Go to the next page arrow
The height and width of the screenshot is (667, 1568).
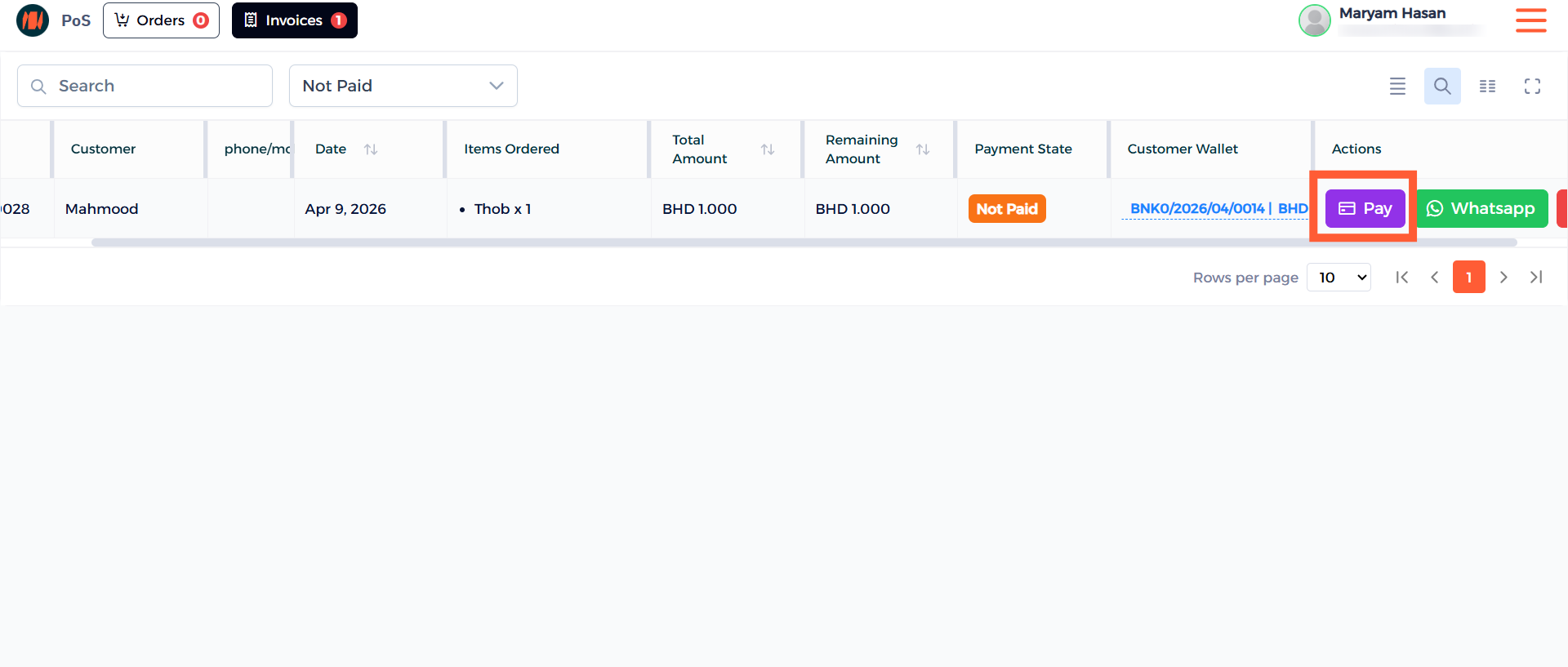point(1503,278)
